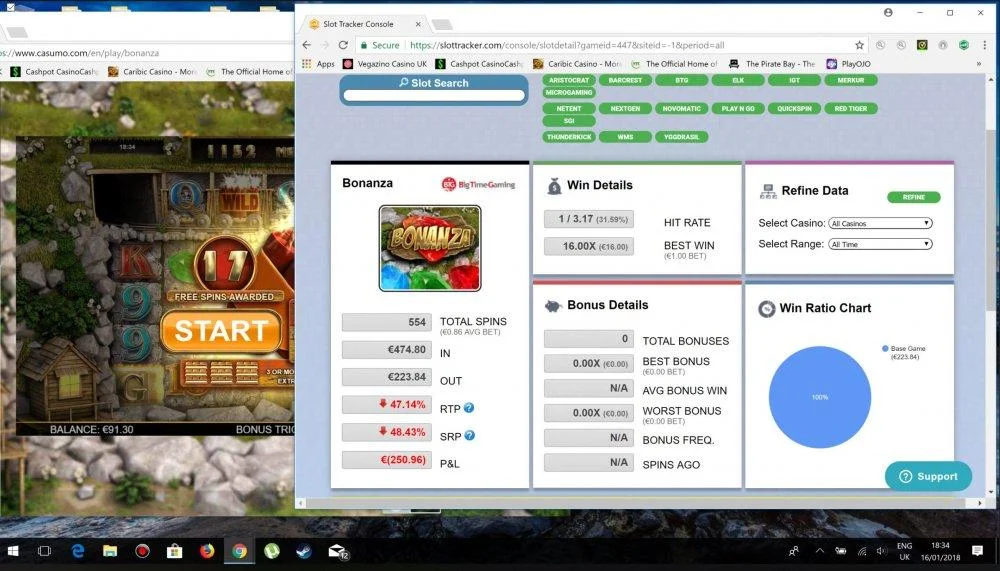Image resolution: width=1000 pixels, height=571 pixels.
Task: Click the Bonanza game thumbnail
Action: tap(430, 248)
